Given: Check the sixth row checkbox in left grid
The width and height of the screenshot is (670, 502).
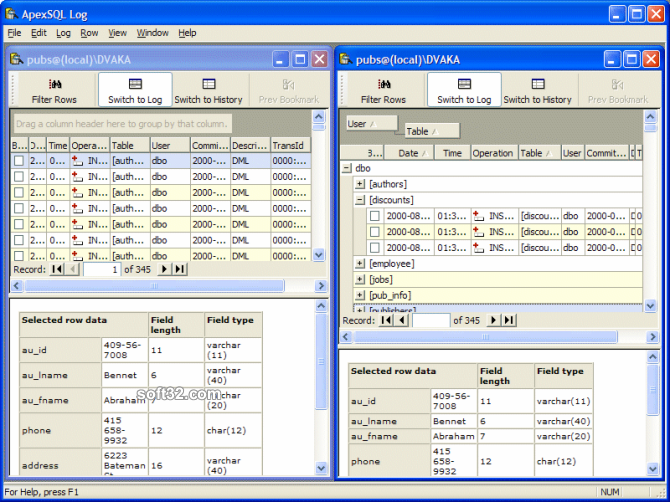Looking at the screenshot, I should pyautogui.click(x=19, y=240).
